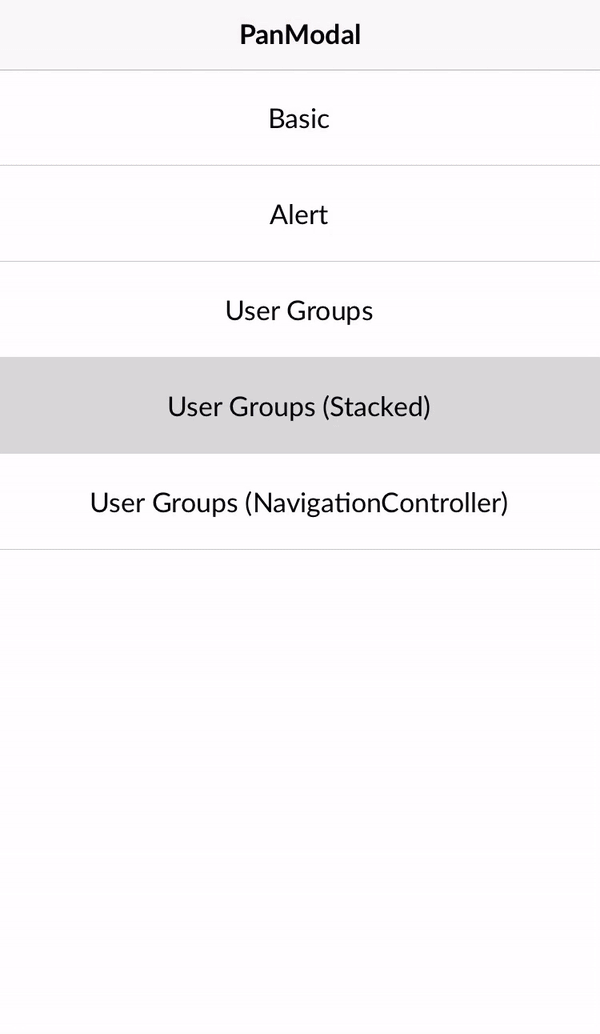Select User Groups (NavigationController) entry
The height and width of the screenshot is (1034, 600).
(x=299, y=502)
